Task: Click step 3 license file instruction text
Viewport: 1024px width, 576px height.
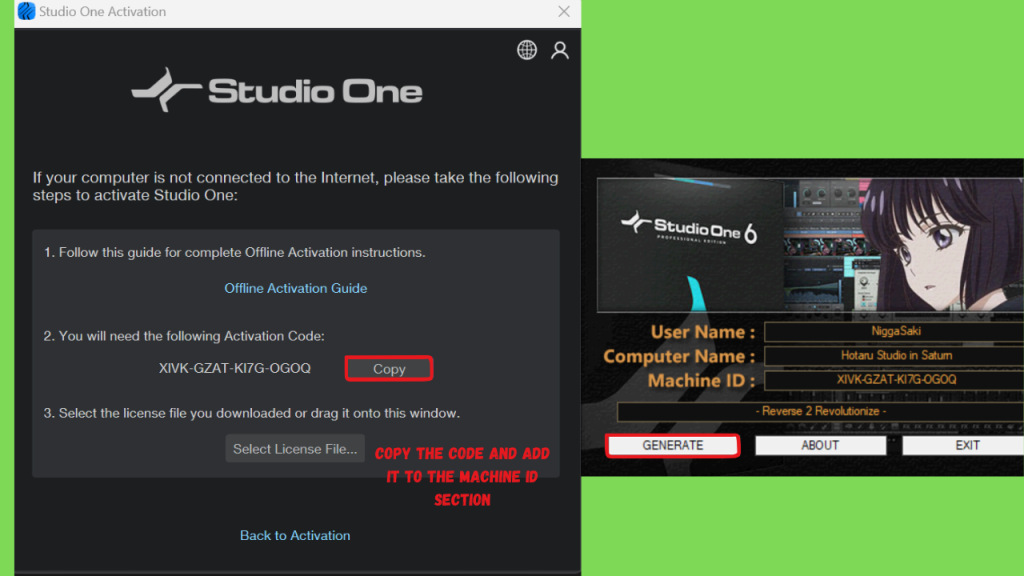Action: 252,413
